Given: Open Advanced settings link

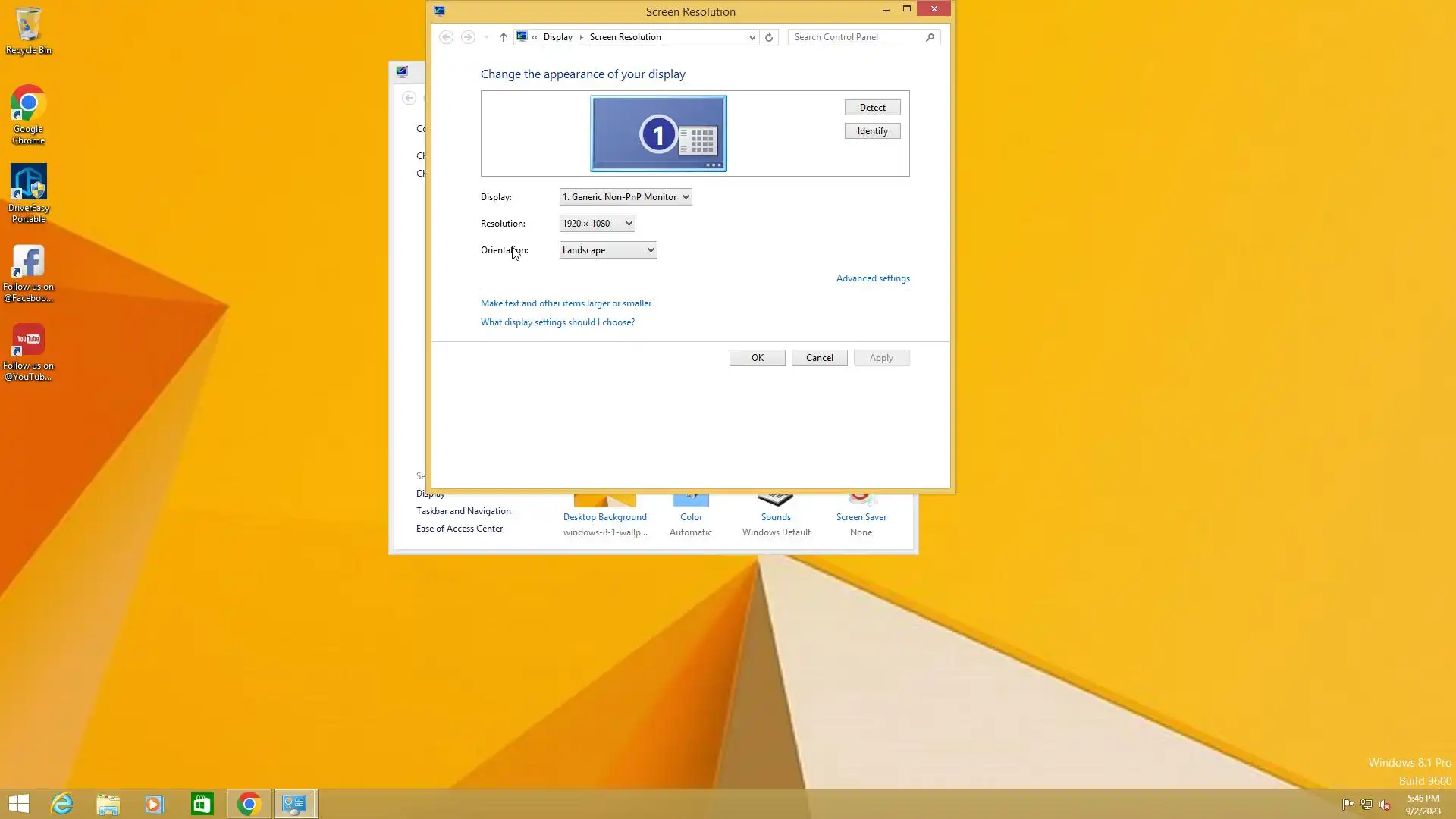Looking at the screenshot, I should (873, 278).
